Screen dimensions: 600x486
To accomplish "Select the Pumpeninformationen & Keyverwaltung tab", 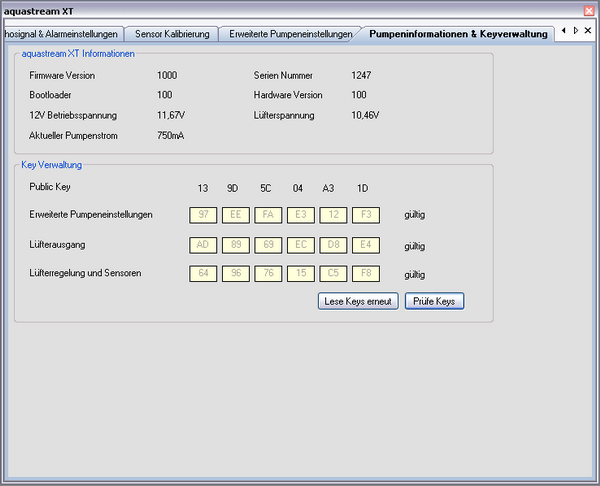I will tap(458, 34).
